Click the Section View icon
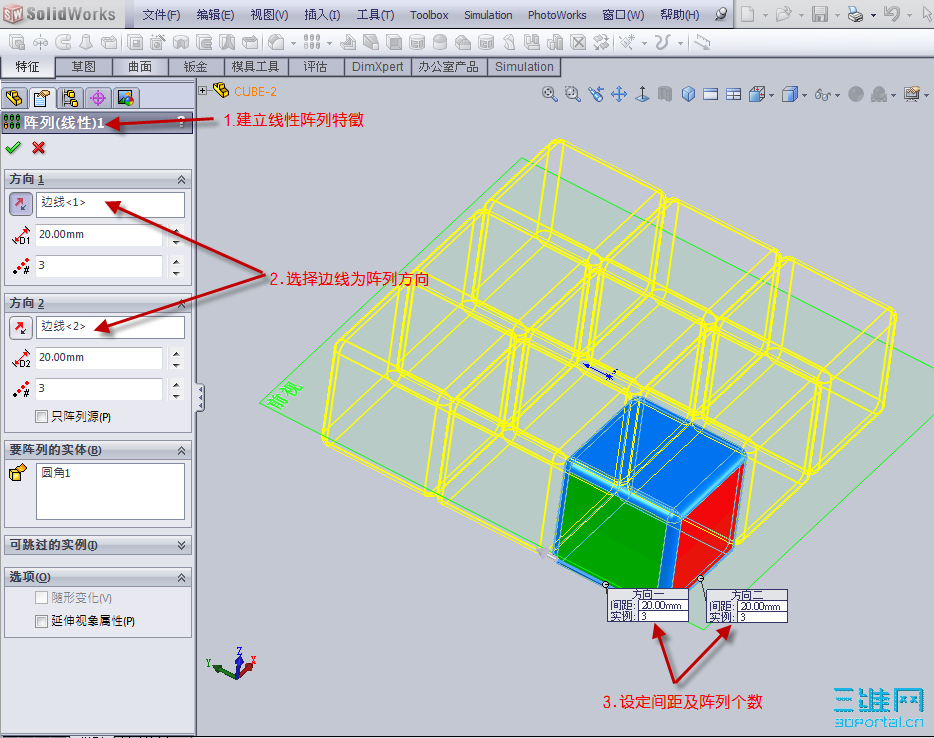This screenshot has height=738, width=934. [x=665, y=94]
